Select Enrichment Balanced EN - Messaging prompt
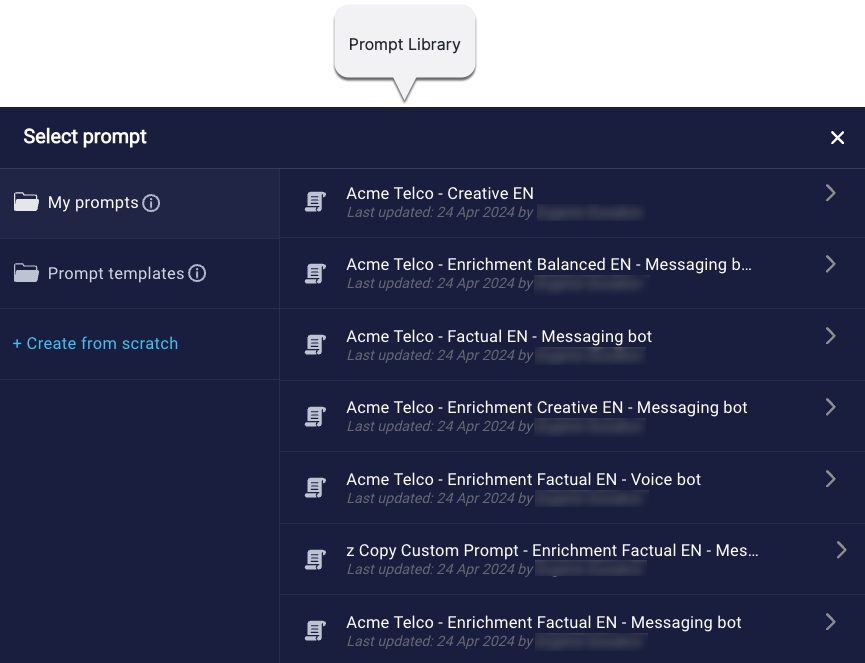This screenshot has width=865, height=663. coord(572,273)
